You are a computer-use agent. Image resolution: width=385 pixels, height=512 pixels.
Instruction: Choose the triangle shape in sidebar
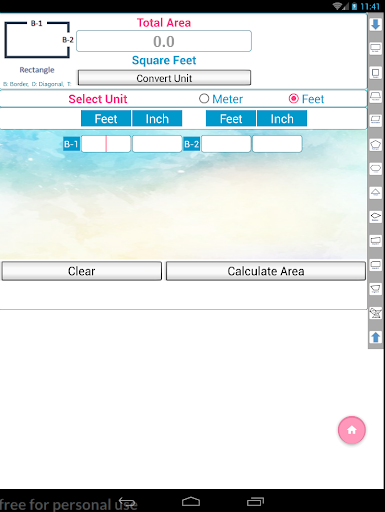376,192
